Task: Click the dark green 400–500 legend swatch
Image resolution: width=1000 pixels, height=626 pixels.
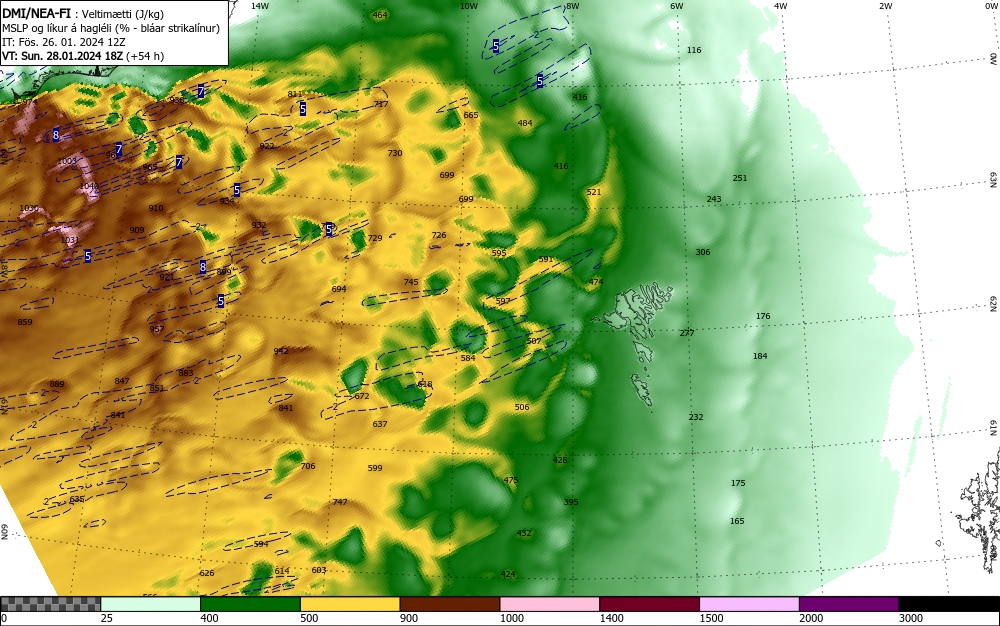Action: point(250,604)
